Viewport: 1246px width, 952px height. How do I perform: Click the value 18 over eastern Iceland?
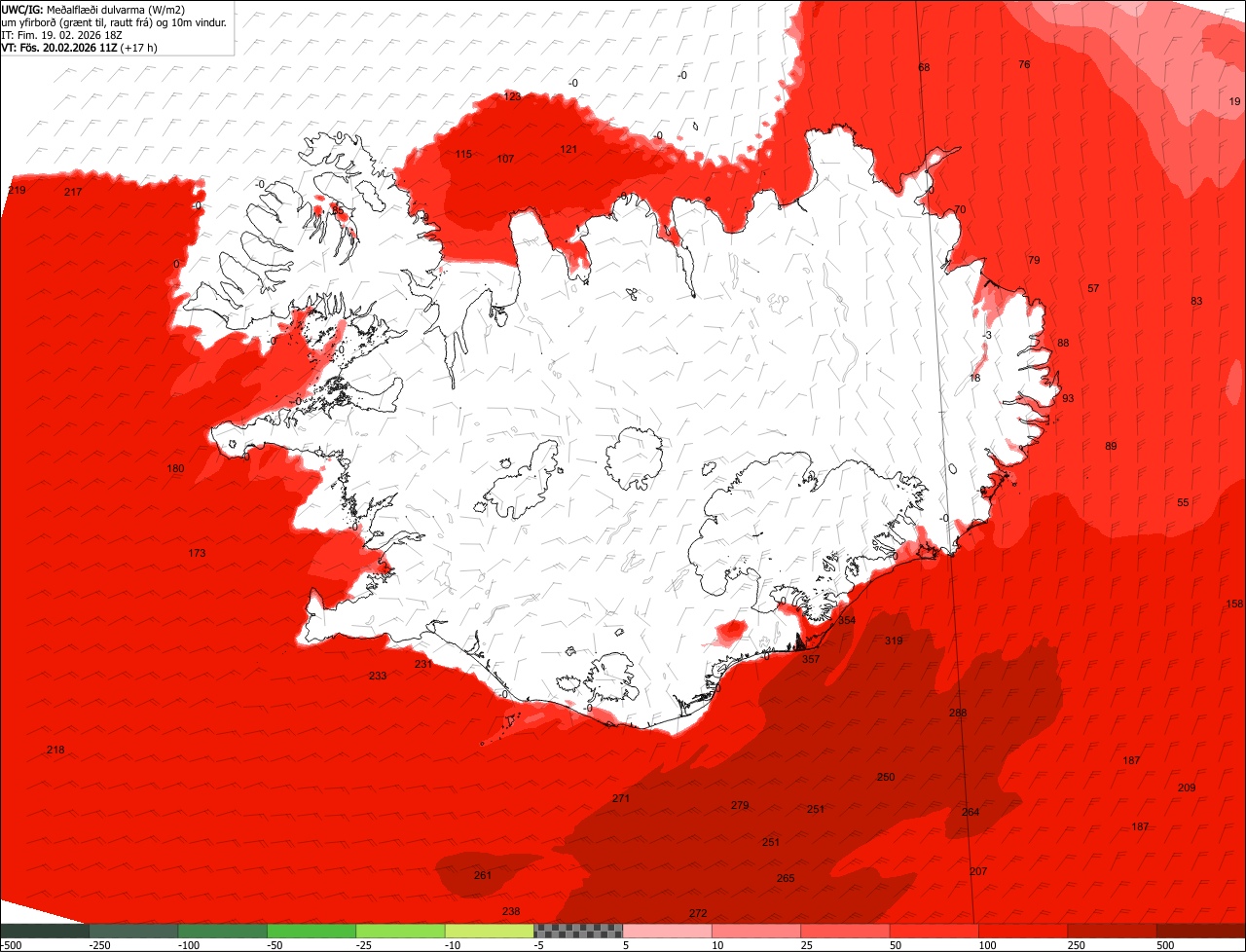975,379
